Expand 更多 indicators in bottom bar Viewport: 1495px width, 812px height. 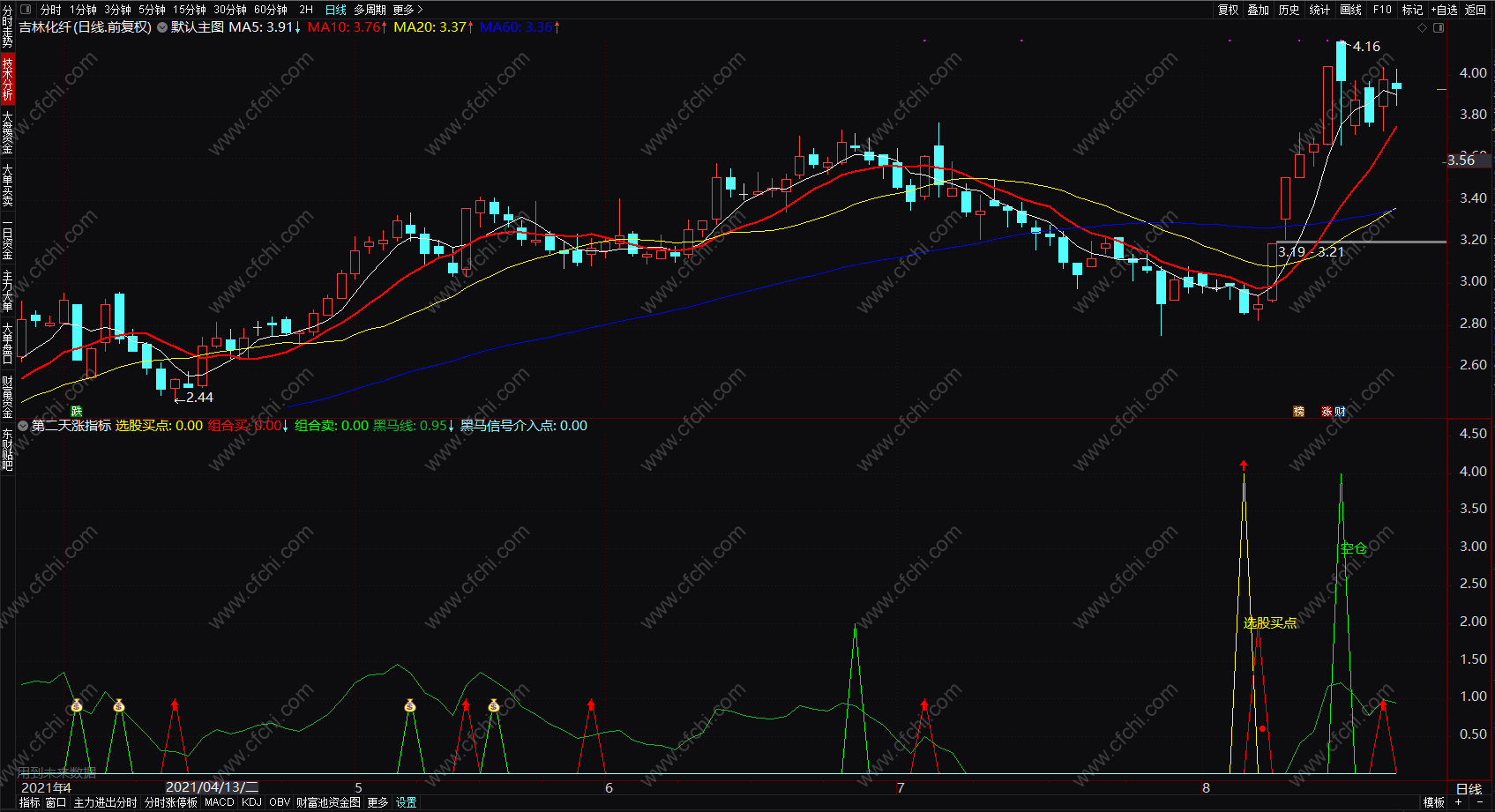[377, 802]
